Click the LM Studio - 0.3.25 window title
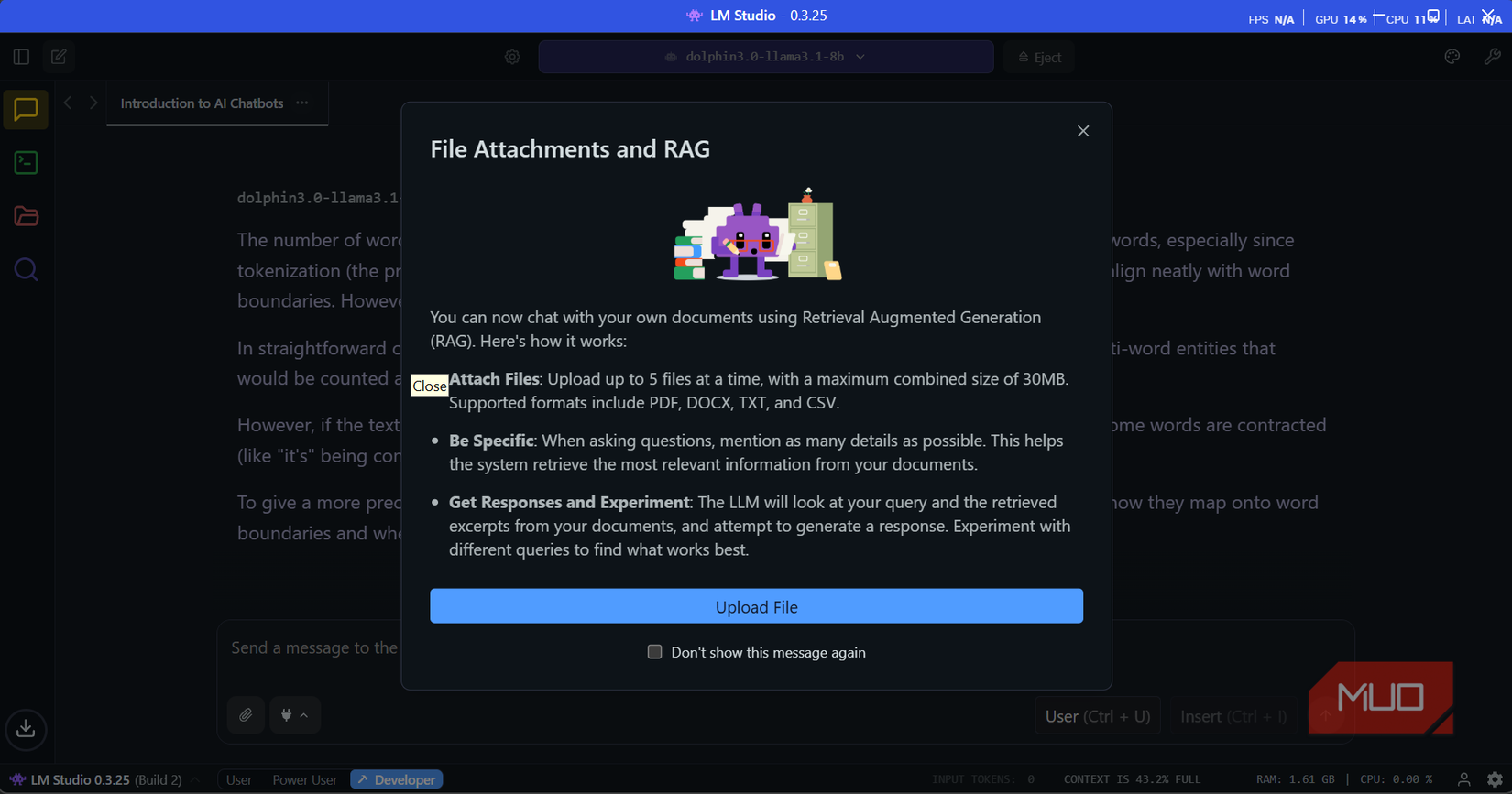Image resolution: width=1512 pixels, height=794 pixels. [768, 16]
